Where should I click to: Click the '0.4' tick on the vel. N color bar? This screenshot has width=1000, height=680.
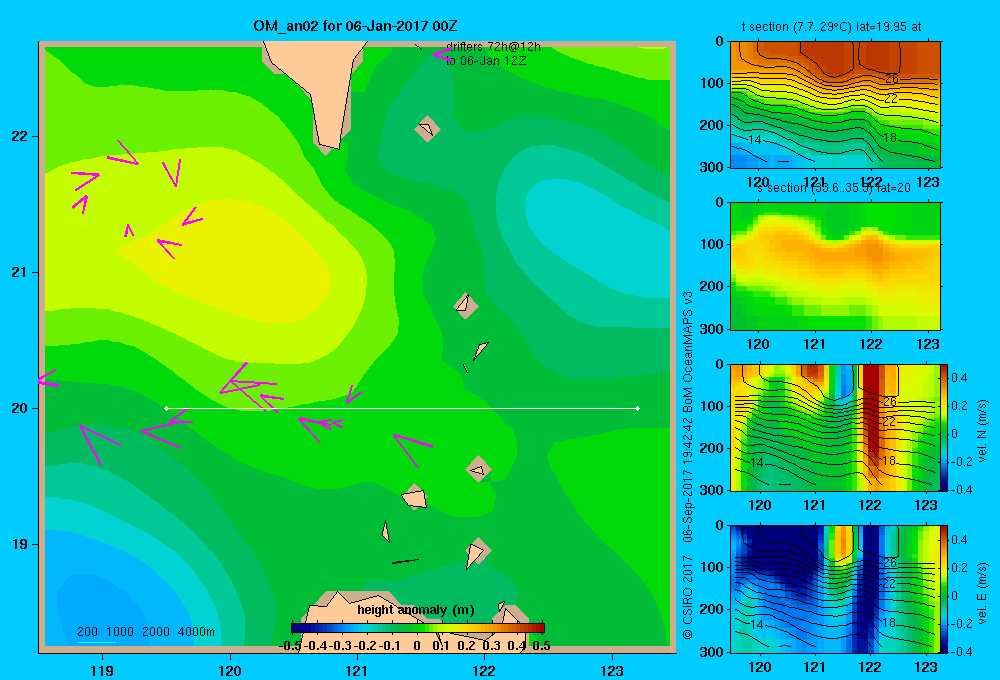(959, 378)
